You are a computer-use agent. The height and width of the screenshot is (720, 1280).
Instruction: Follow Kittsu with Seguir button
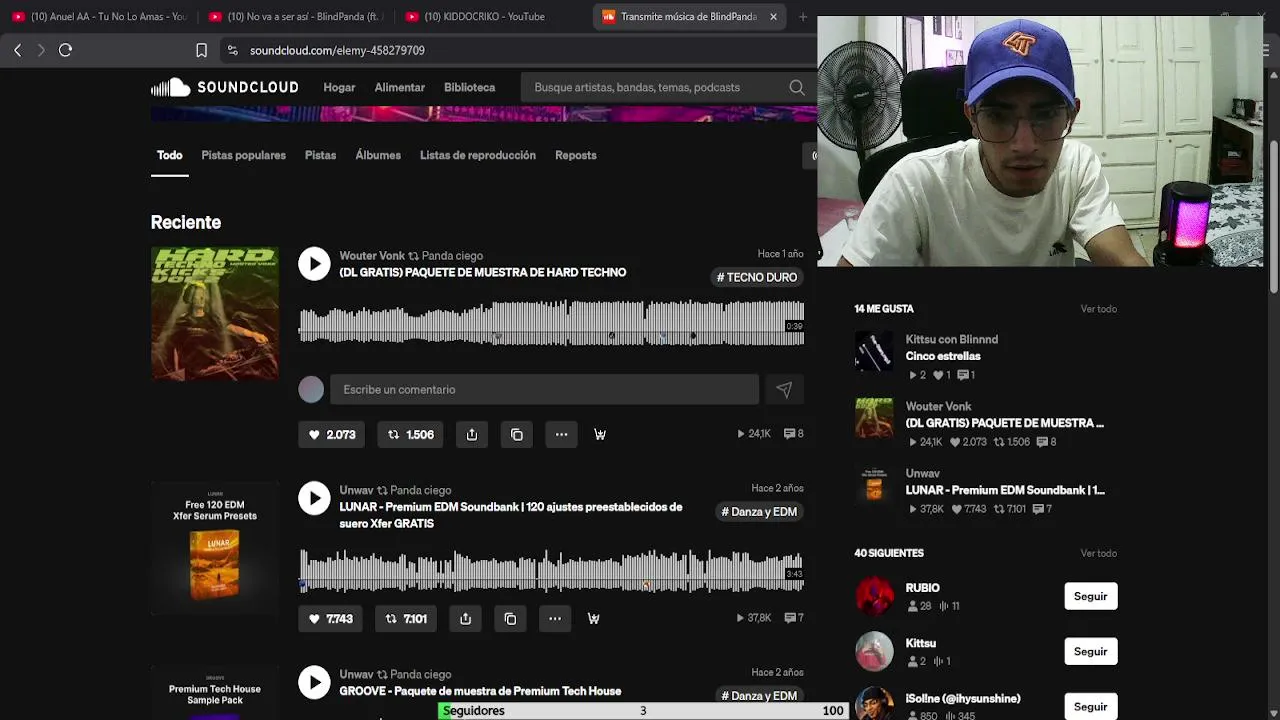(1090, 651)
